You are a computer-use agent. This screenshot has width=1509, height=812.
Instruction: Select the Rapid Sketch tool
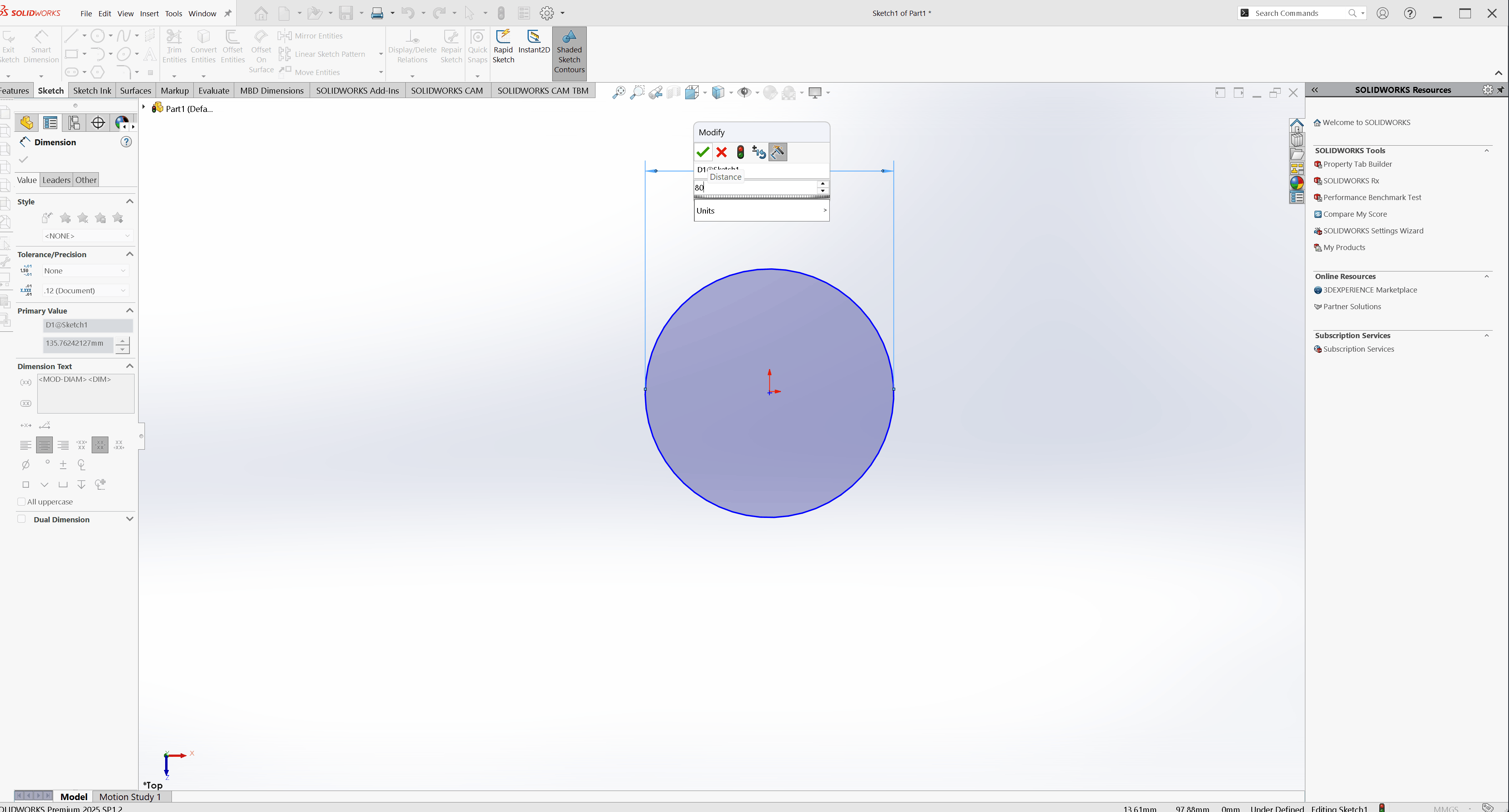coord(503,46)
